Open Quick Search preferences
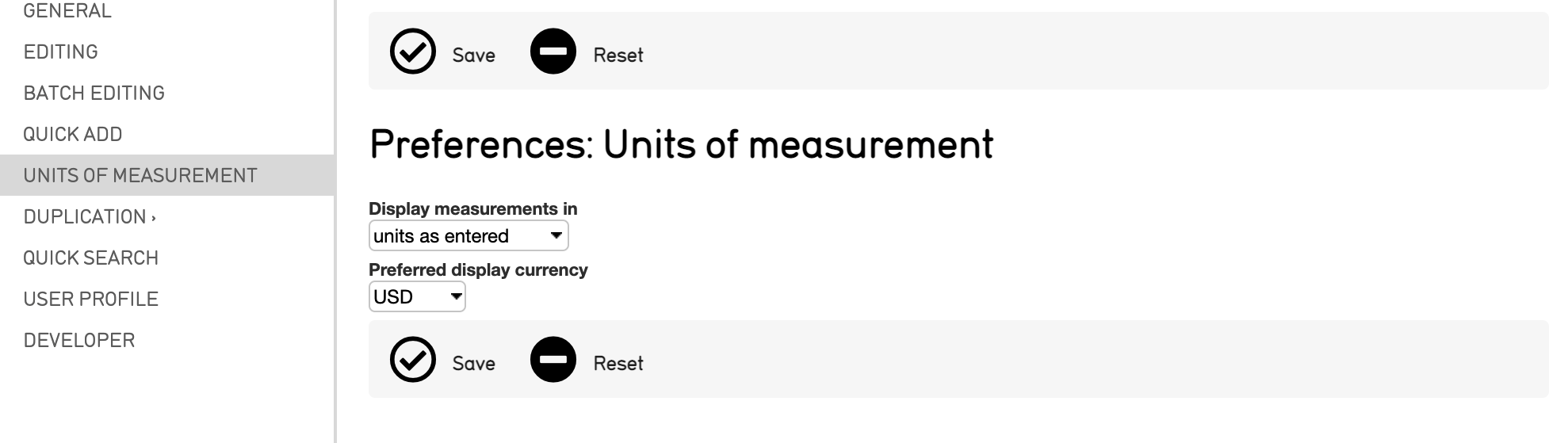1568x443 pixels. (x=91, y=258)
